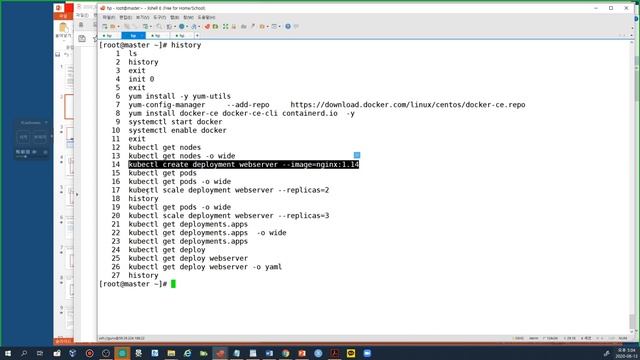Click the docker-ce.repo URL on line 7

(x=408, y=105)
